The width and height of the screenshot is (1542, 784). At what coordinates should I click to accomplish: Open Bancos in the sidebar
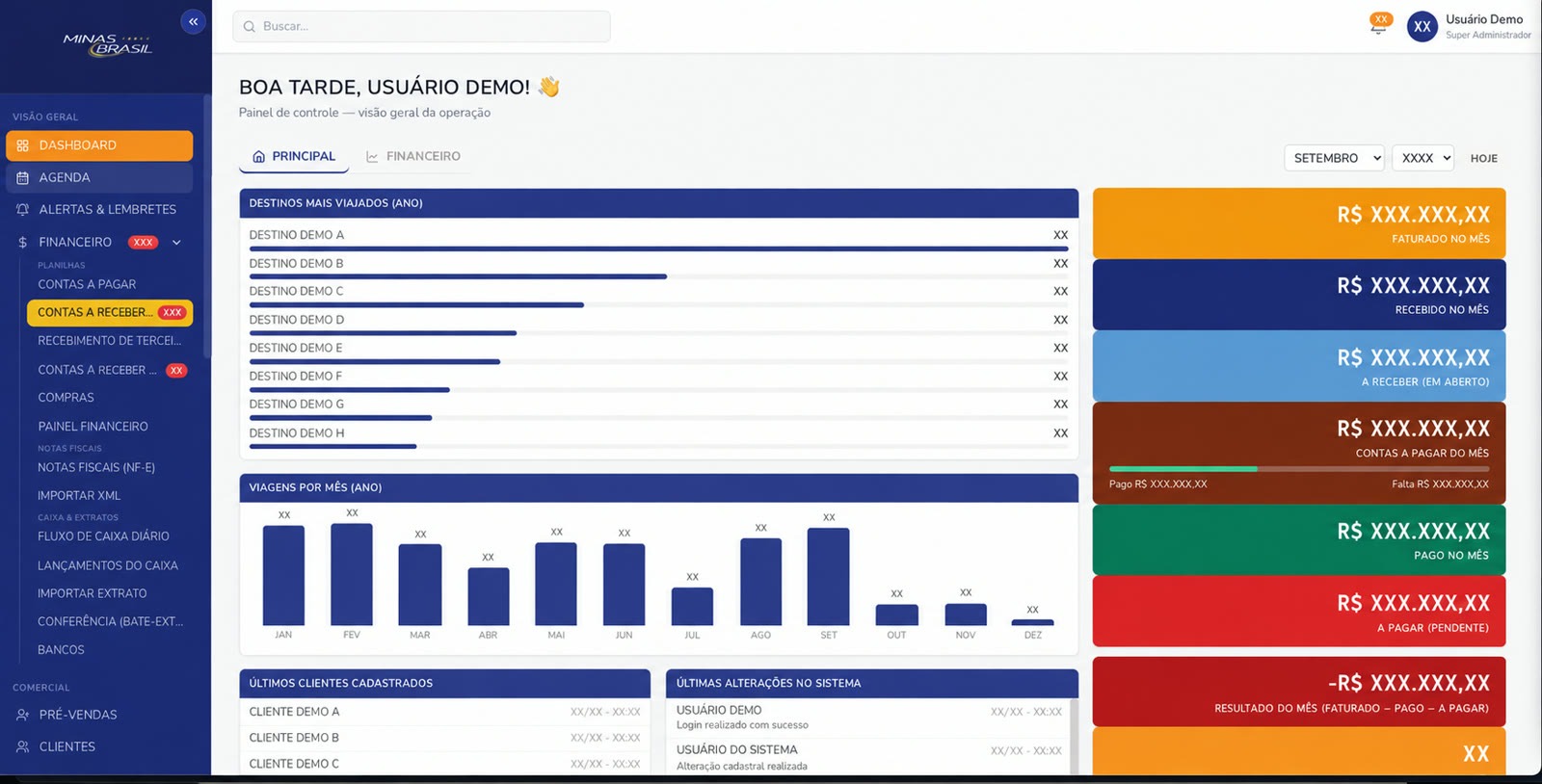(61, 650)
